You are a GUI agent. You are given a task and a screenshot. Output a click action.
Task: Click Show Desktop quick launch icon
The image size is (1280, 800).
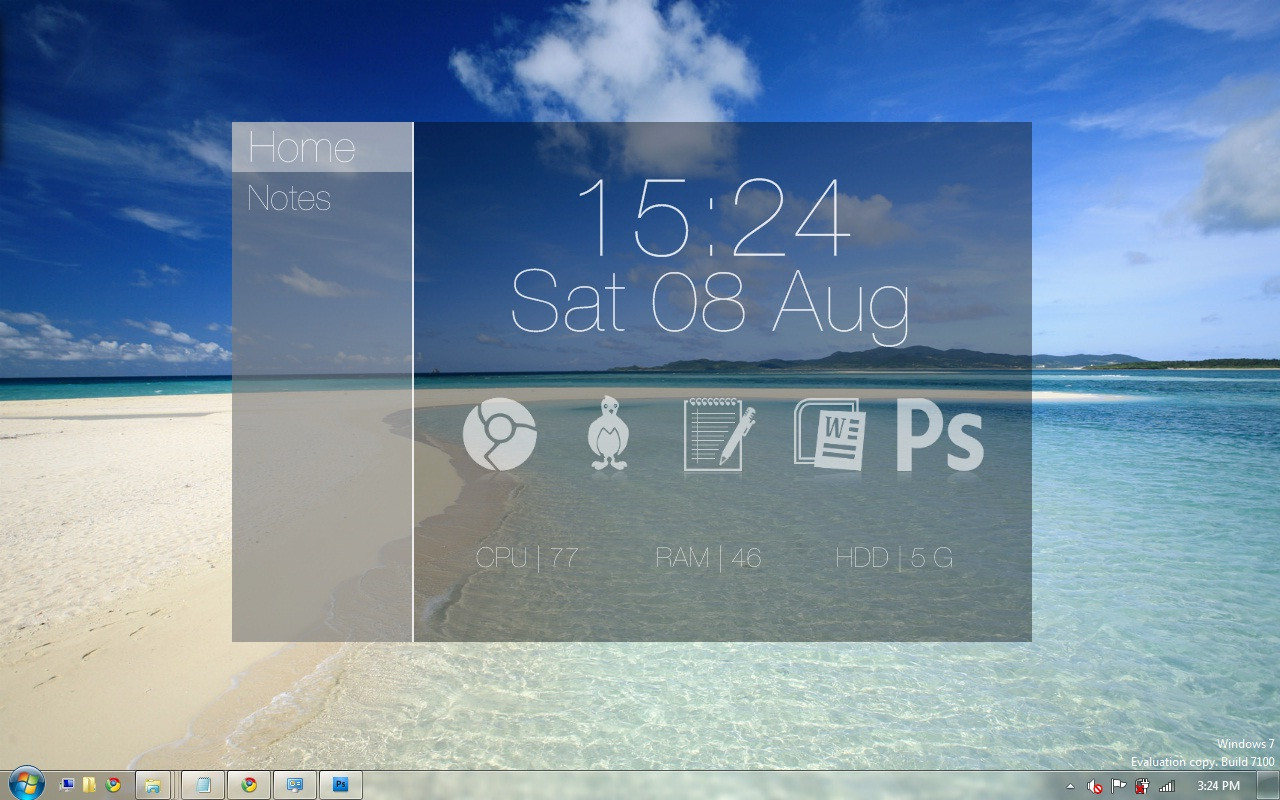(x=67, y=785)
